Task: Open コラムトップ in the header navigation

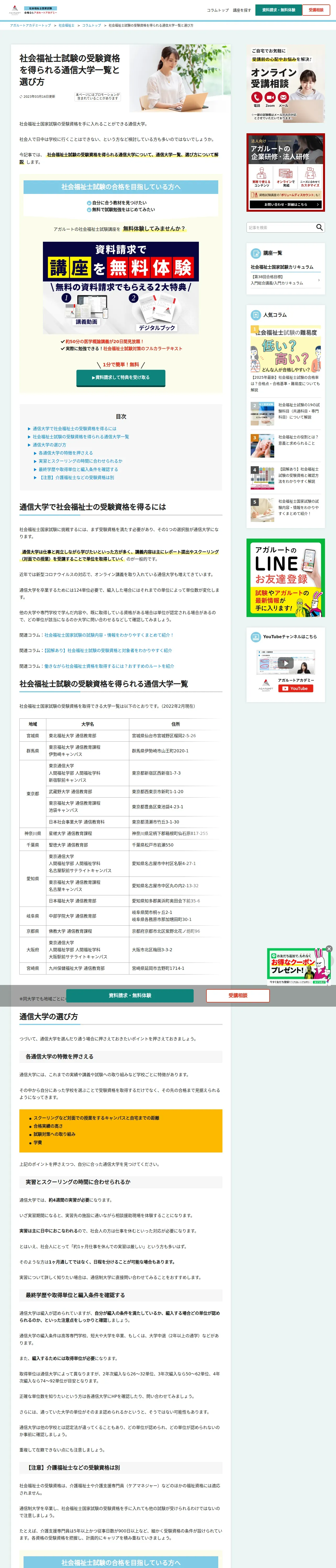Action: click(x=218, y=10)
